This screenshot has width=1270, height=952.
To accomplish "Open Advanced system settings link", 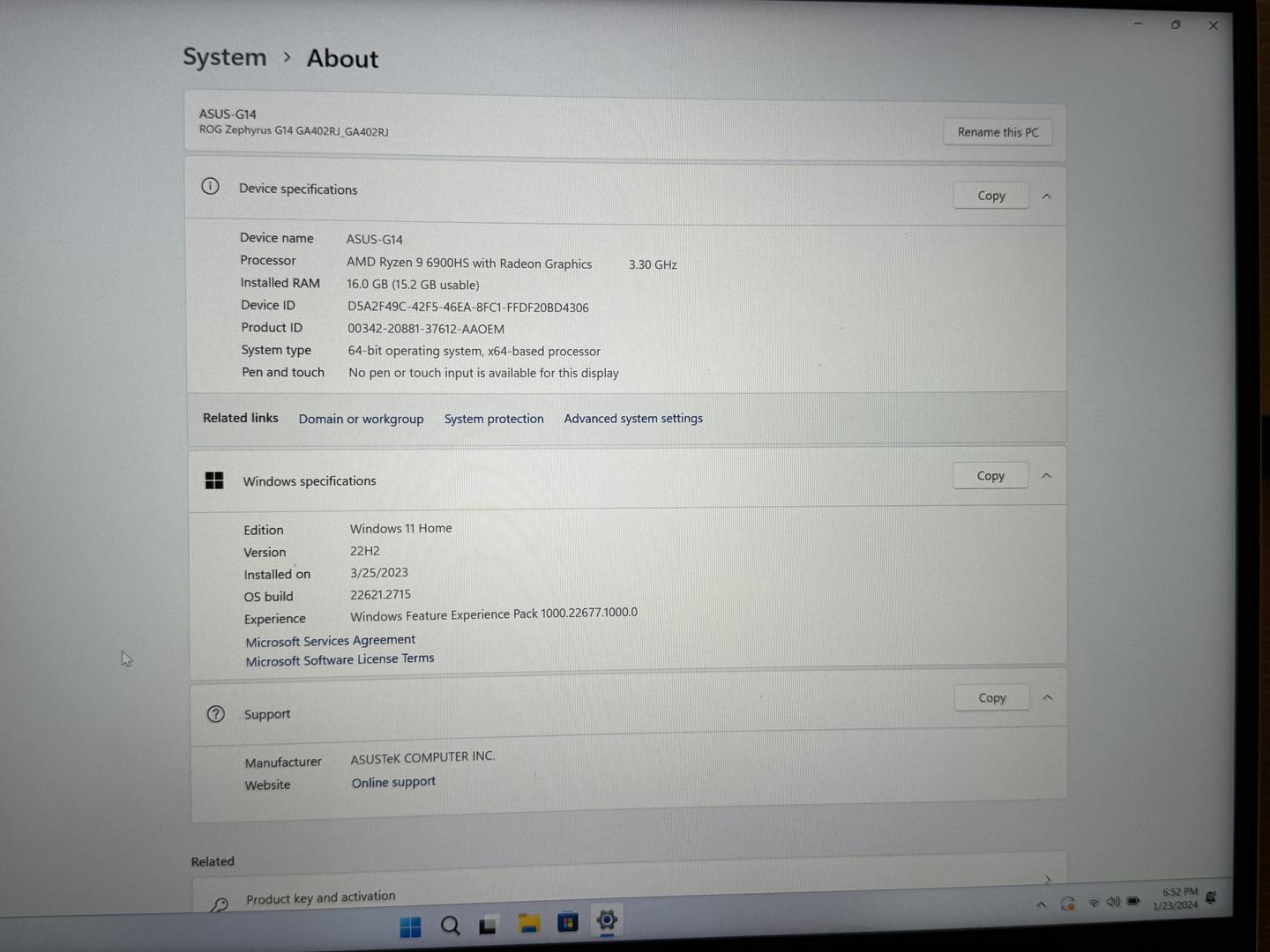I will [633, 419].
